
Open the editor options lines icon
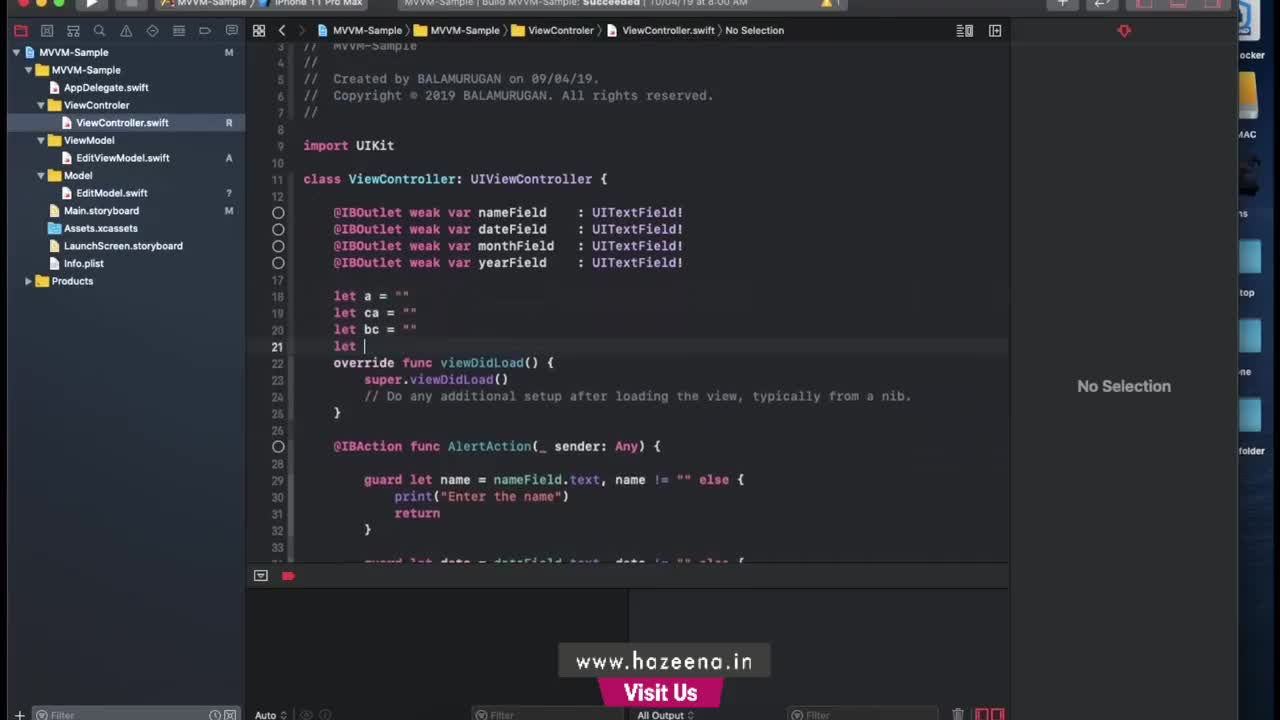pyautogui.click(x=965, y=31)
